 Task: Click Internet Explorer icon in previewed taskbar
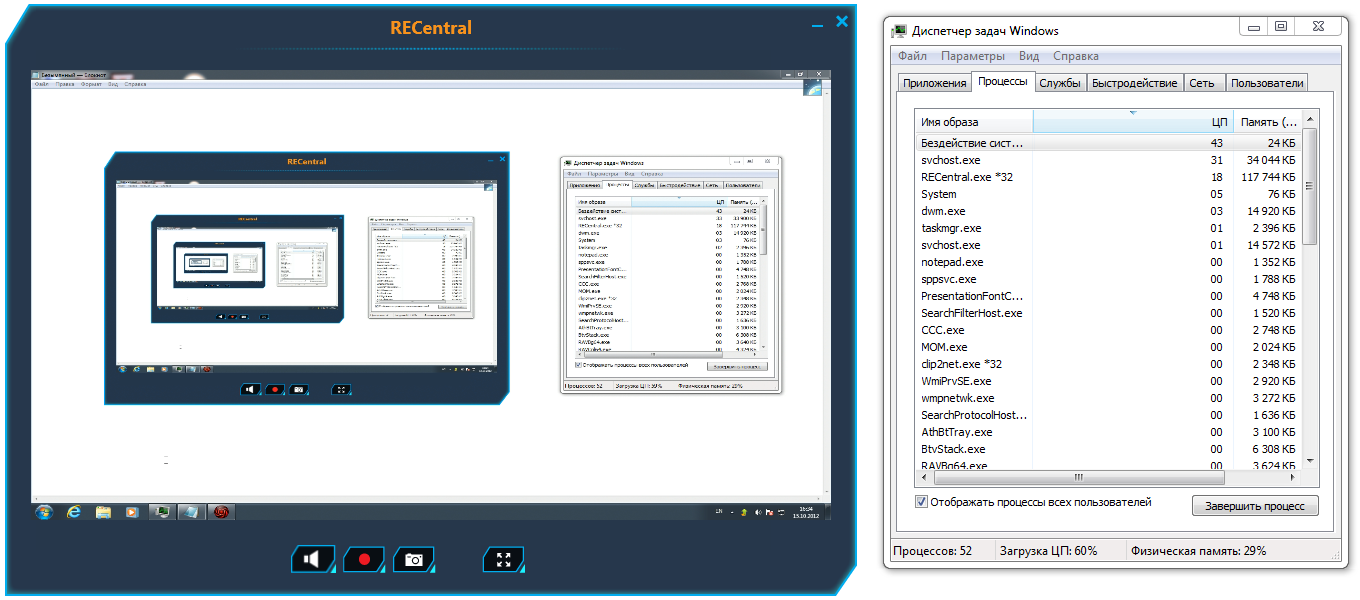(x=74, y=512)
